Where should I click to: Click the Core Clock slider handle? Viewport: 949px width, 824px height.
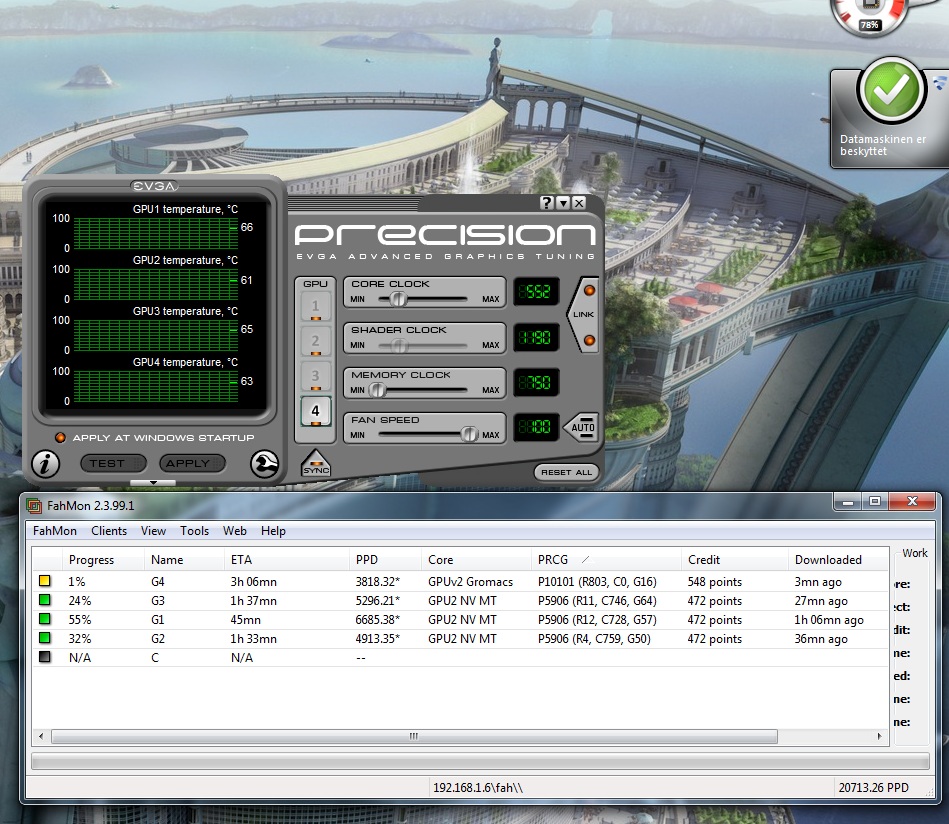(x=398, y=298)
